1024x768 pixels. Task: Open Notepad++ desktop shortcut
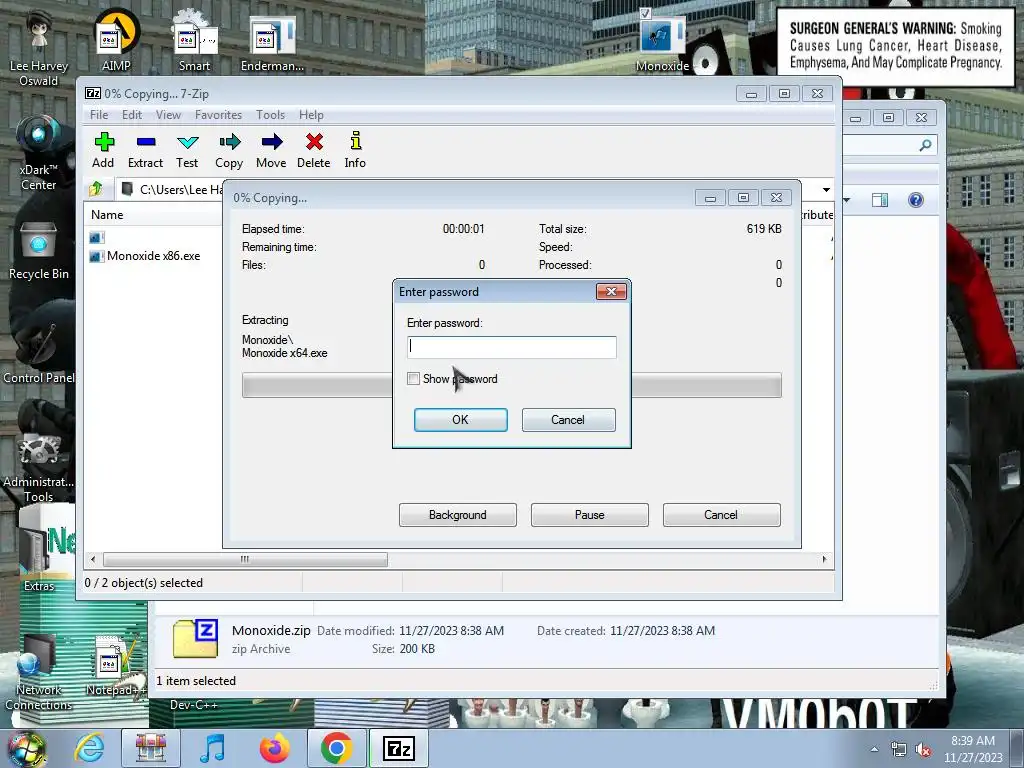116,666
